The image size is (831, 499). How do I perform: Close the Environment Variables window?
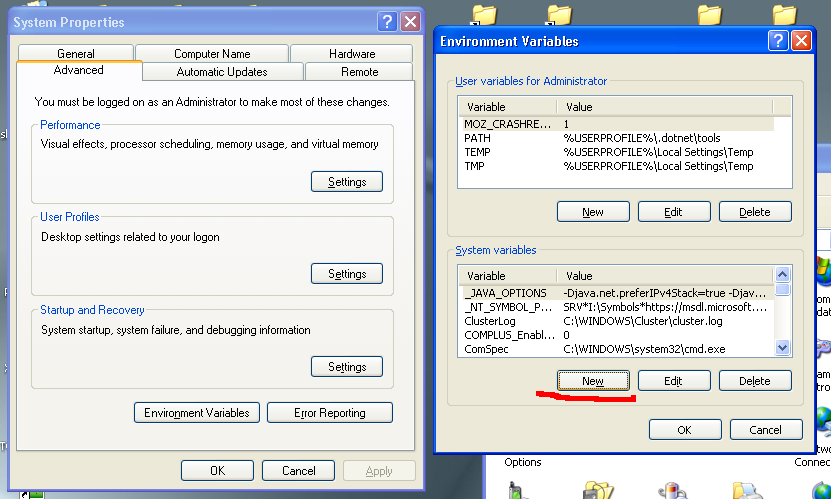pos(801,41)
